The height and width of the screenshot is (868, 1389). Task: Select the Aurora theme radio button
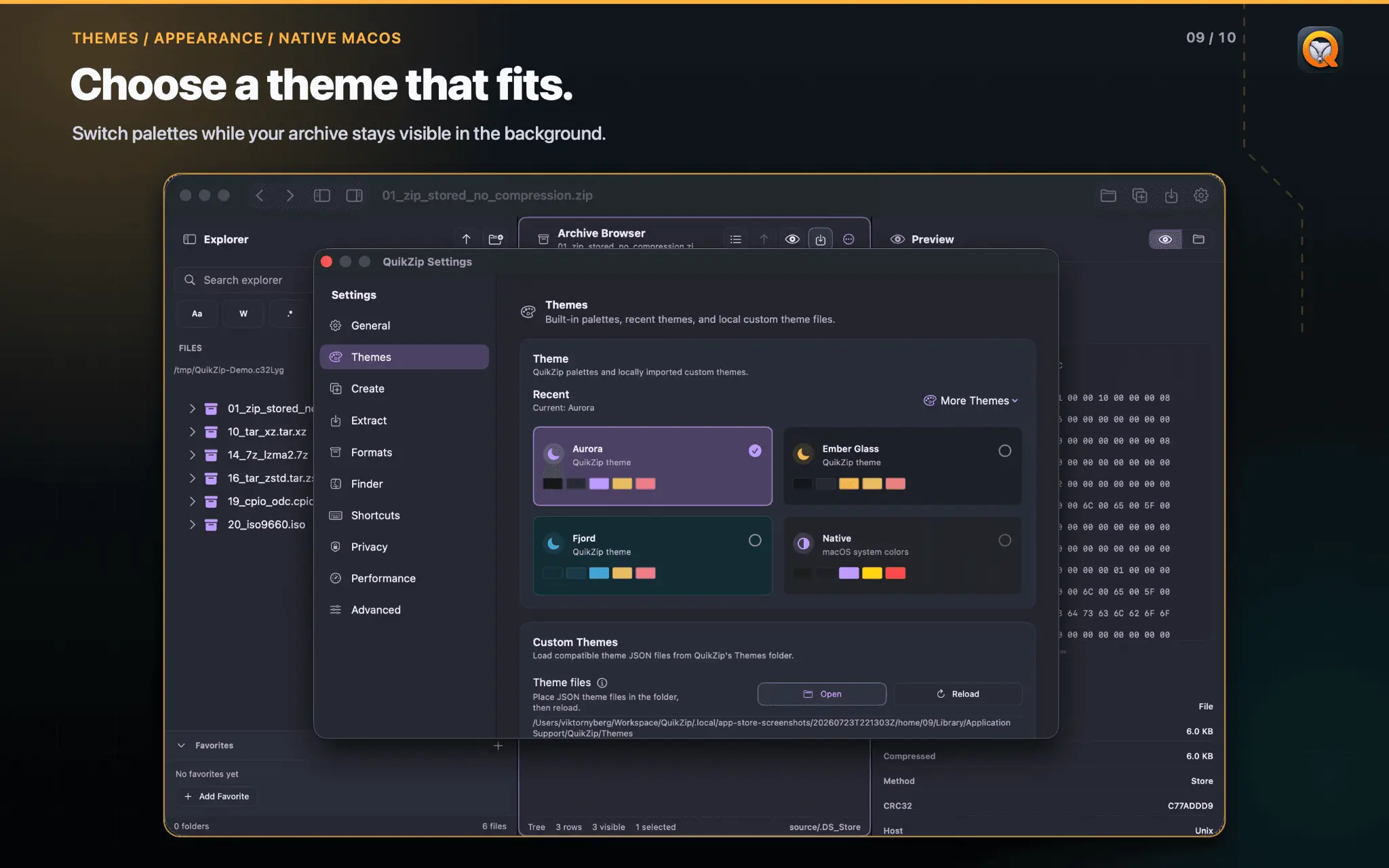tap(755, 451)
